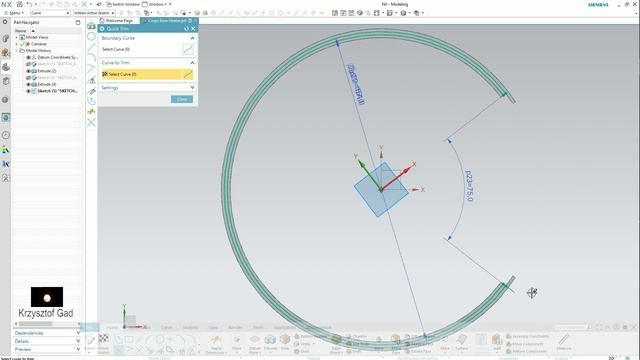Click the resource bar settings gear icon
640x360 pixels.
(5, 22)
